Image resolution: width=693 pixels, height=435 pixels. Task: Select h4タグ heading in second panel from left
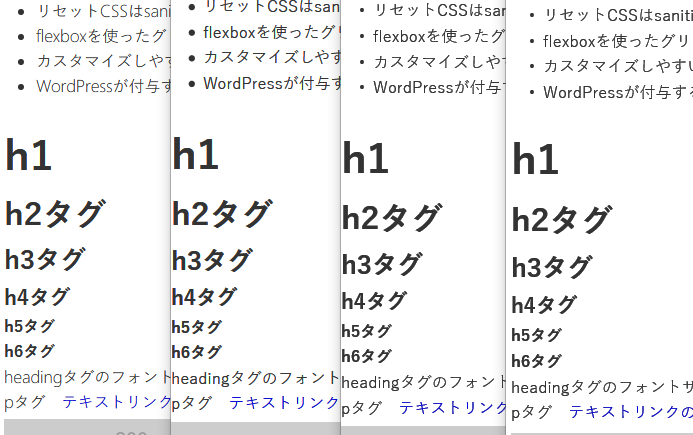pyautogui.click(x=204, y=297)
